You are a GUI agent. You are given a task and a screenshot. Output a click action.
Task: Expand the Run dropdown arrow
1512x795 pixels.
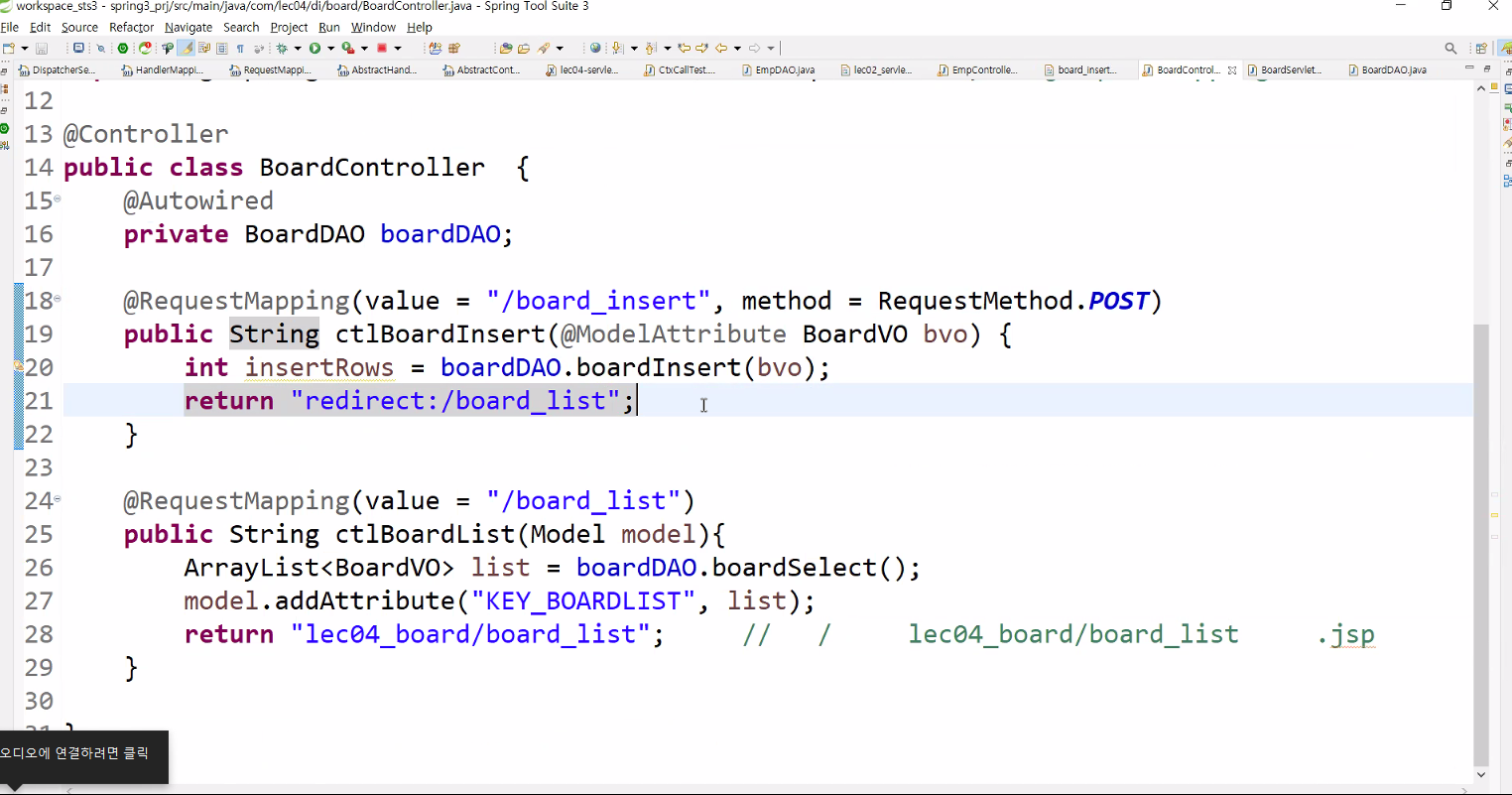330,48
